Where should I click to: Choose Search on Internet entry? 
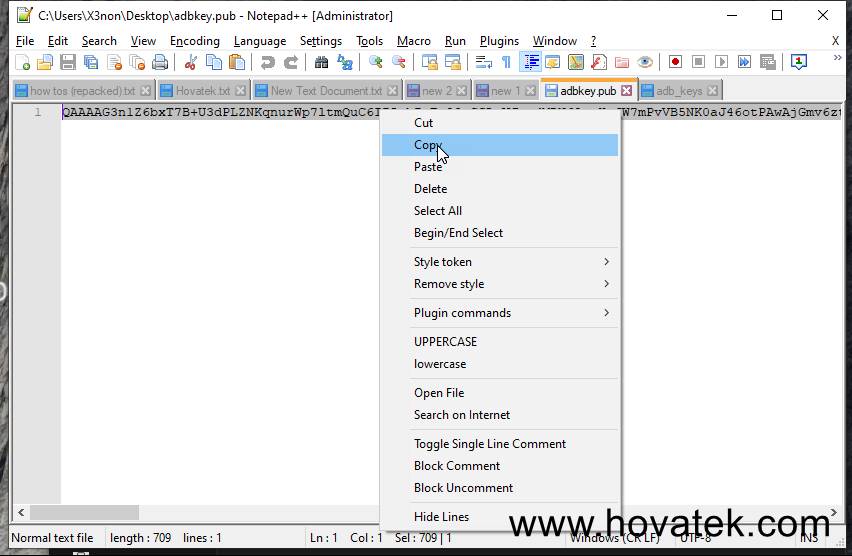click(x=500, y=415)
